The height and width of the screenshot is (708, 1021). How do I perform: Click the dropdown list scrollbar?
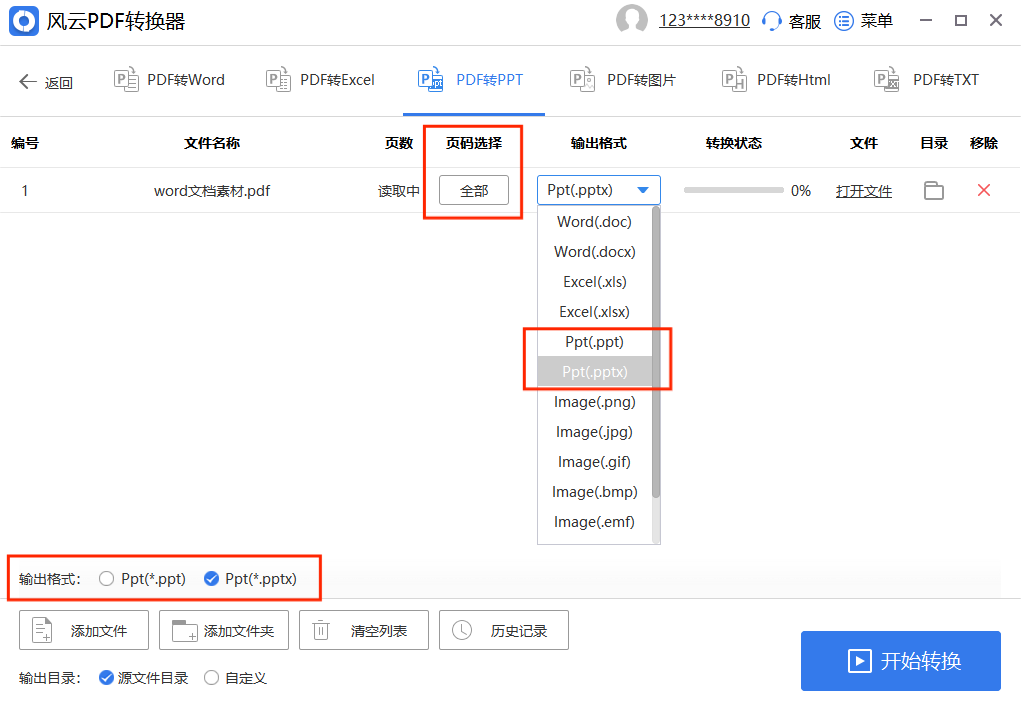pyautogui.click(x=656, y=352)
